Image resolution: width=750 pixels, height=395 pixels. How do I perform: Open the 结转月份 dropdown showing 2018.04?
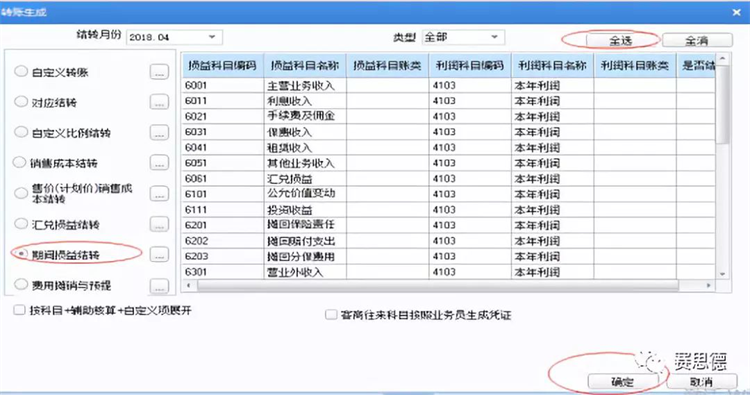[x=174, y=37]
